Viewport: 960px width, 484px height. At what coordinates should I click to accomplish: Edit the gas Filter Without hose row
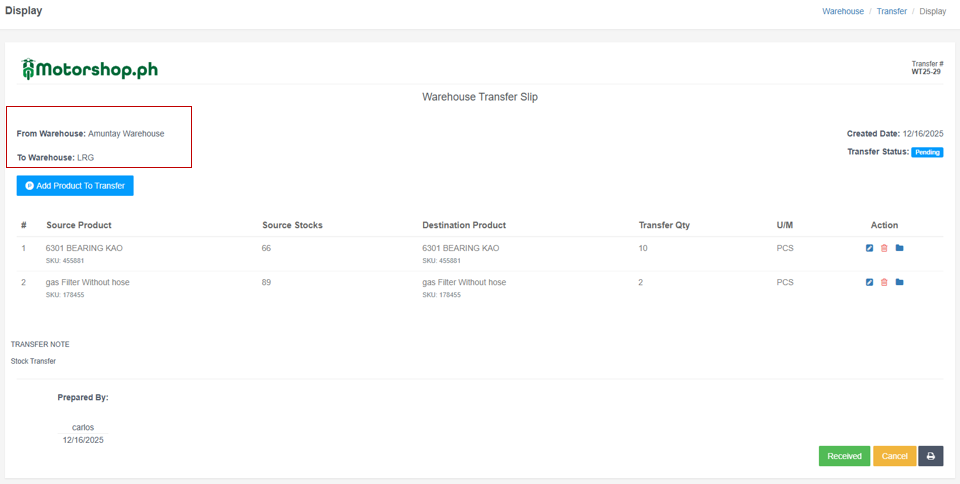(869, 282)
